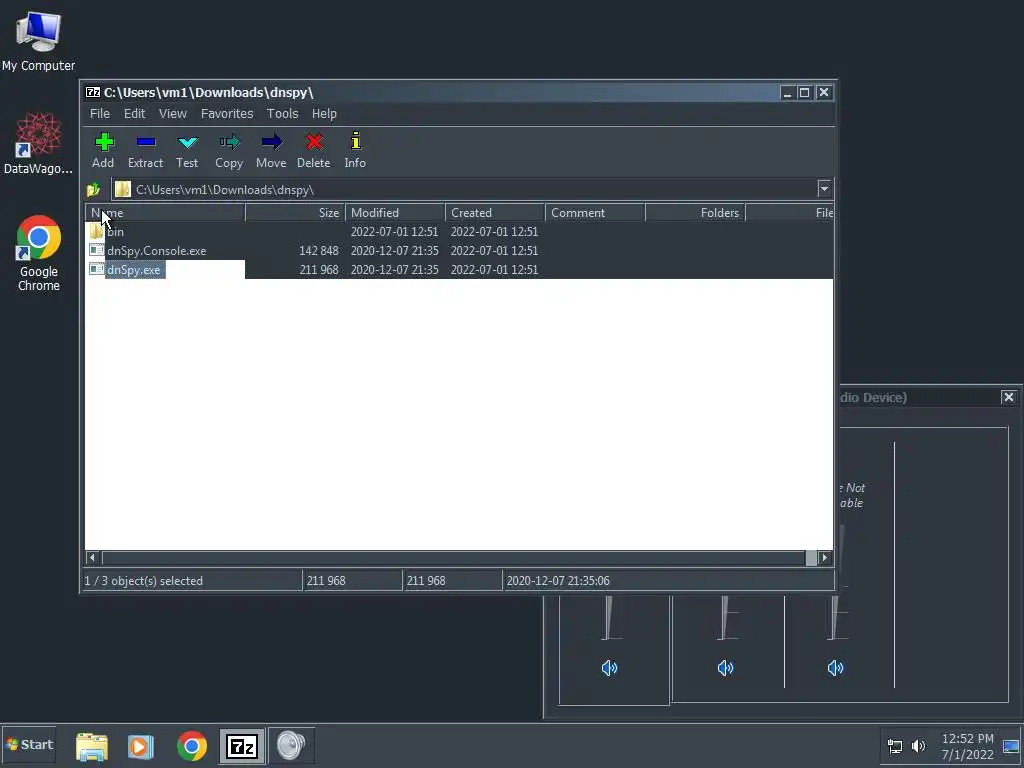The image size is (1024, 768).
Task: Mute the first volume mixer channel
Action: tap(609, 668)
